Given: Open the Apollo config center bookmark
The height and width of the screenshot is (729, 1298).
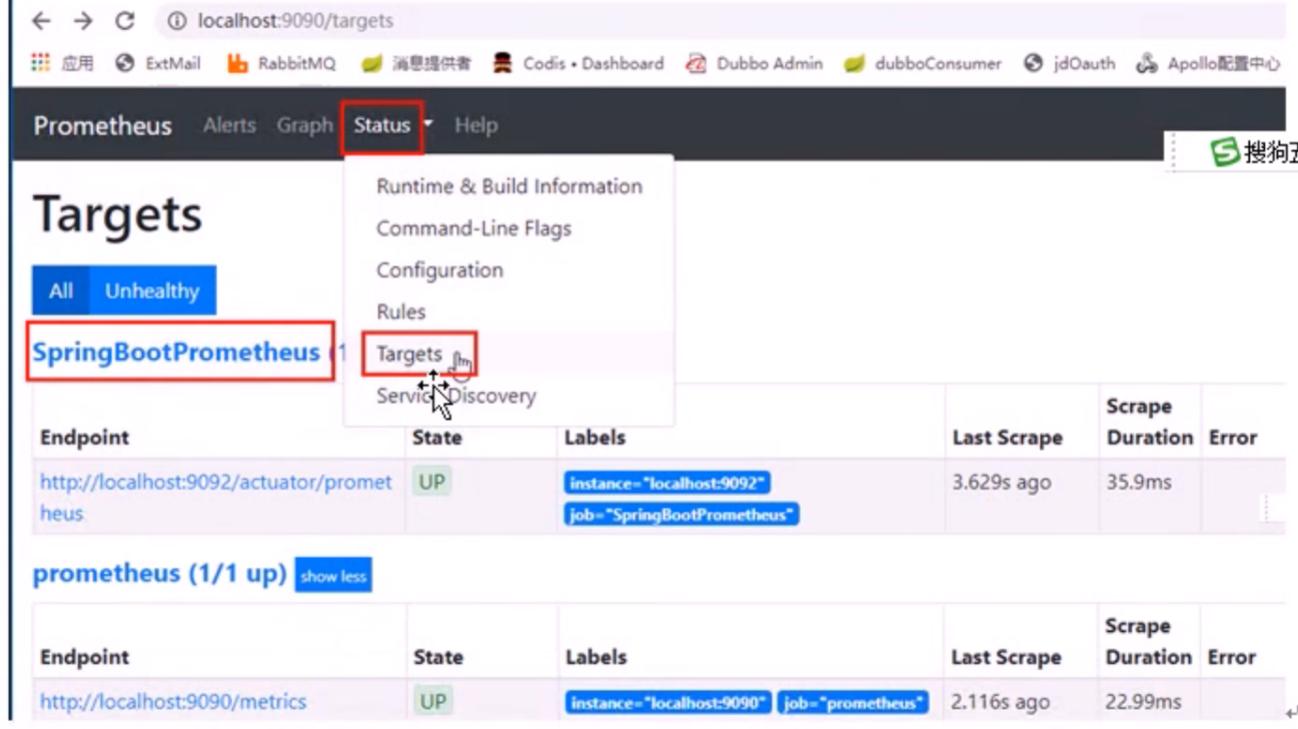Looking at the screenshot, I should pos(1208,63).
